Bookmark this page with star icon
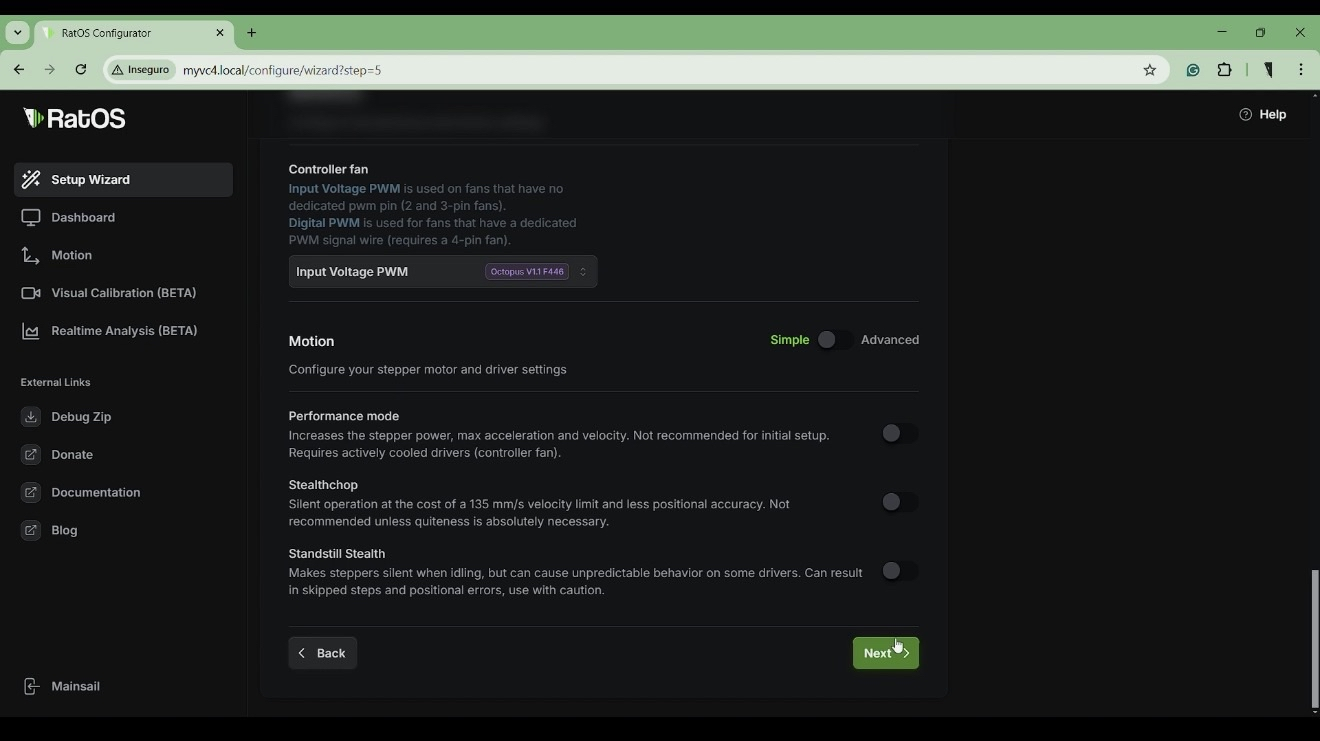The height and width of the screenshot is (741, 1320). (1150, 71)
